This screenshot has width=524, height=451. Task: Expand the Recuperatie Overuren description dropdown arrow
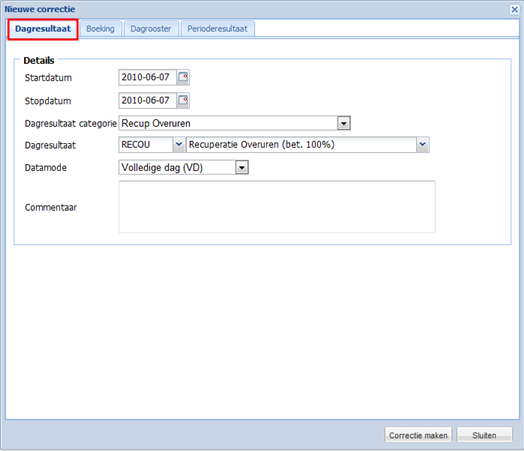(x=423, y=145)
